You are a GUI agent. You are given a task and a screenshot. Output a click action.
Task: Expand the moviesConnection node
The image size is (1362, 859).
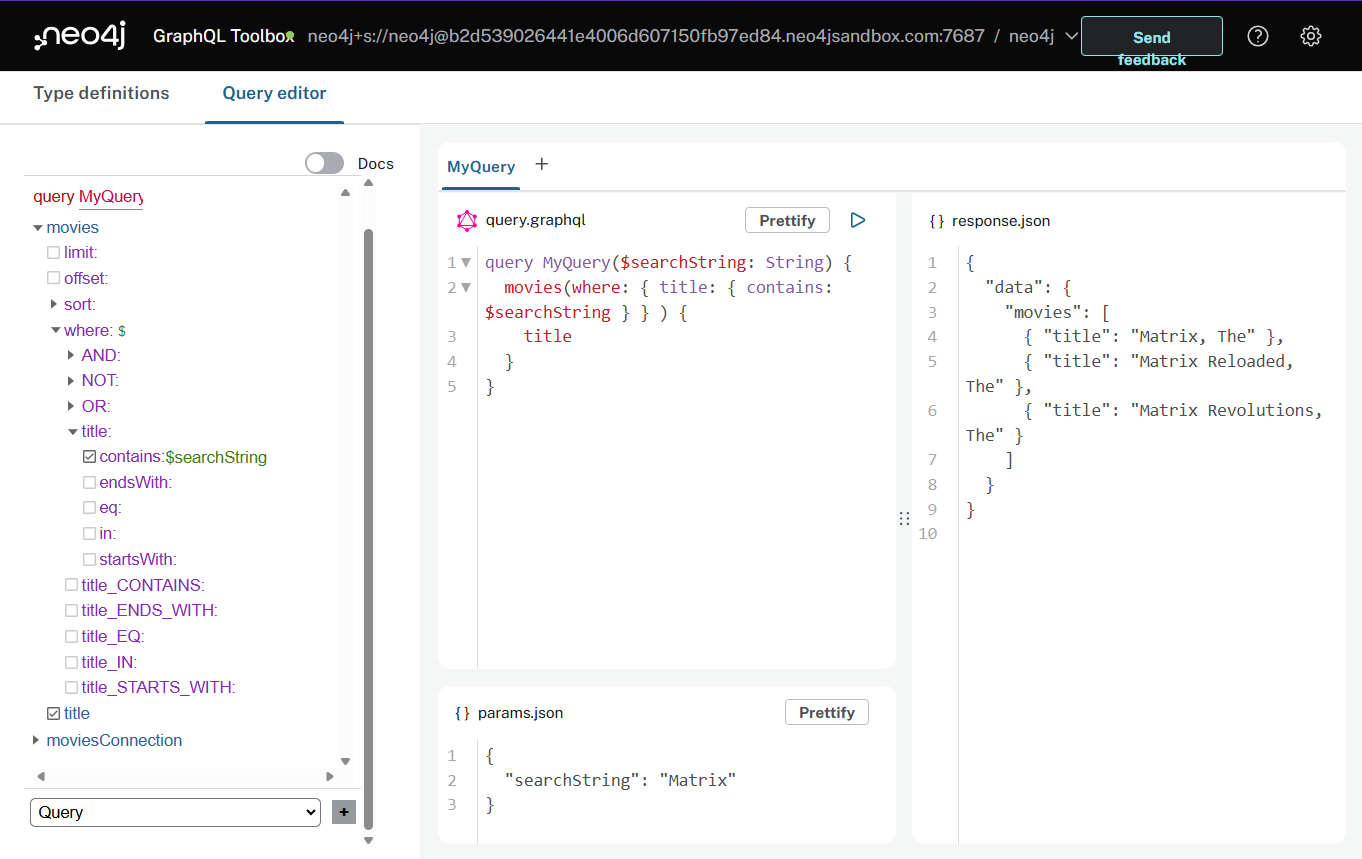click(37, 740)
